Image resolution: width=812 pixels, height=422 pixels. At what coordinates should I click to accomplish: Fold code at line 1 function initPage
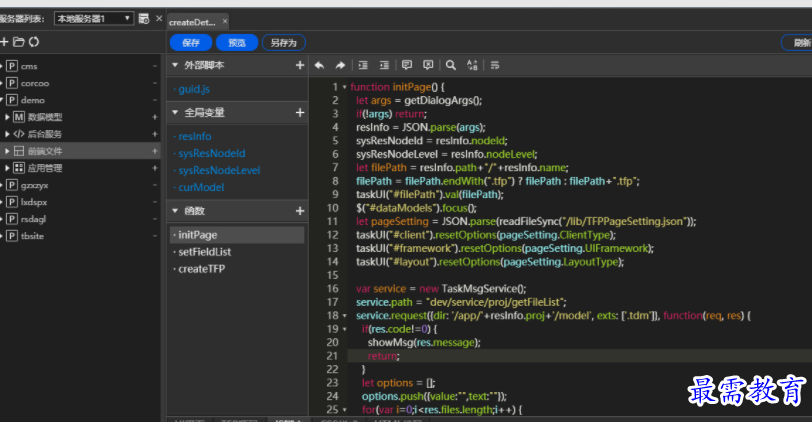(x=344, y=88)
